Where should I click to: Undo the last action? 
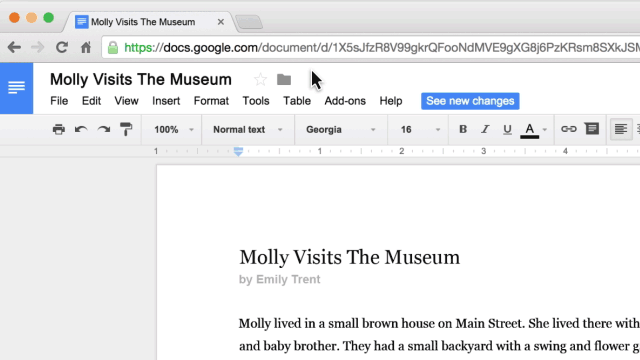click(81, 130)
